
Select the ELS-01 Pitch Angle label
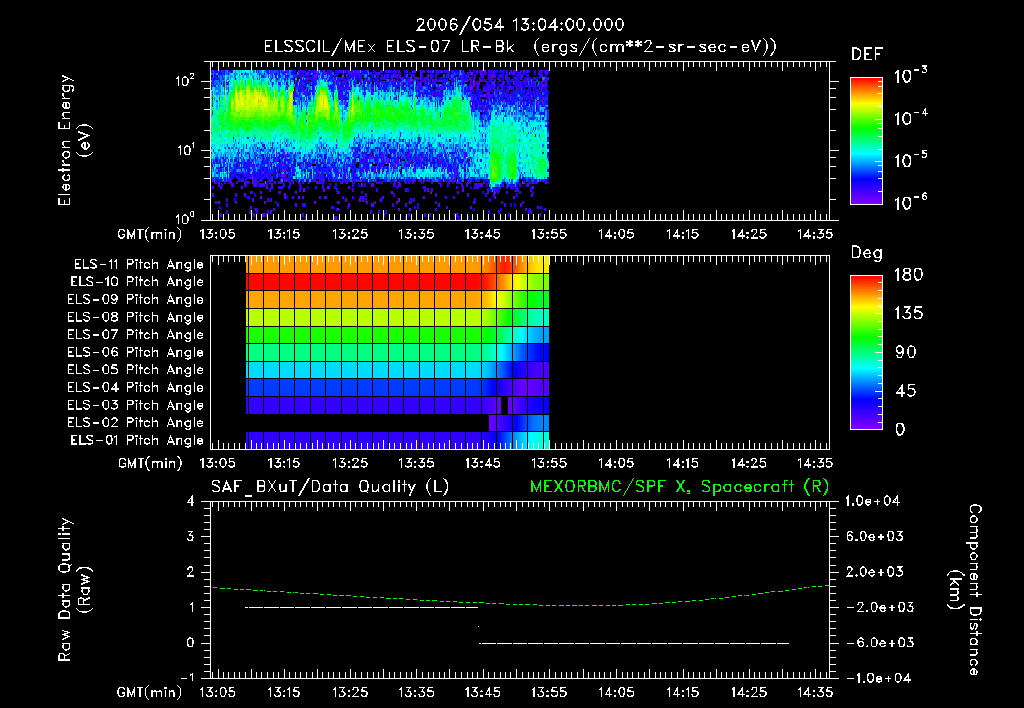137,440
